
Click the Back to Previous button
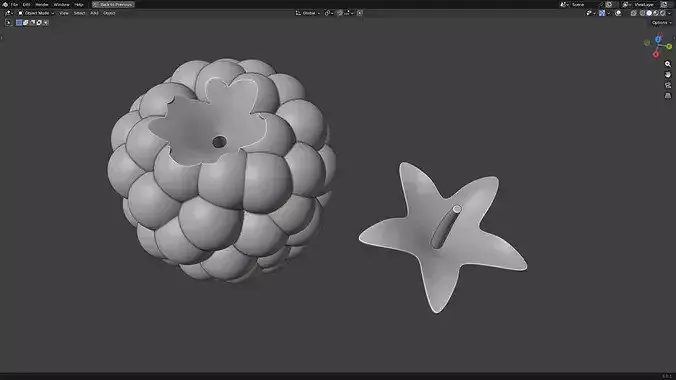[x=113, y=4]
